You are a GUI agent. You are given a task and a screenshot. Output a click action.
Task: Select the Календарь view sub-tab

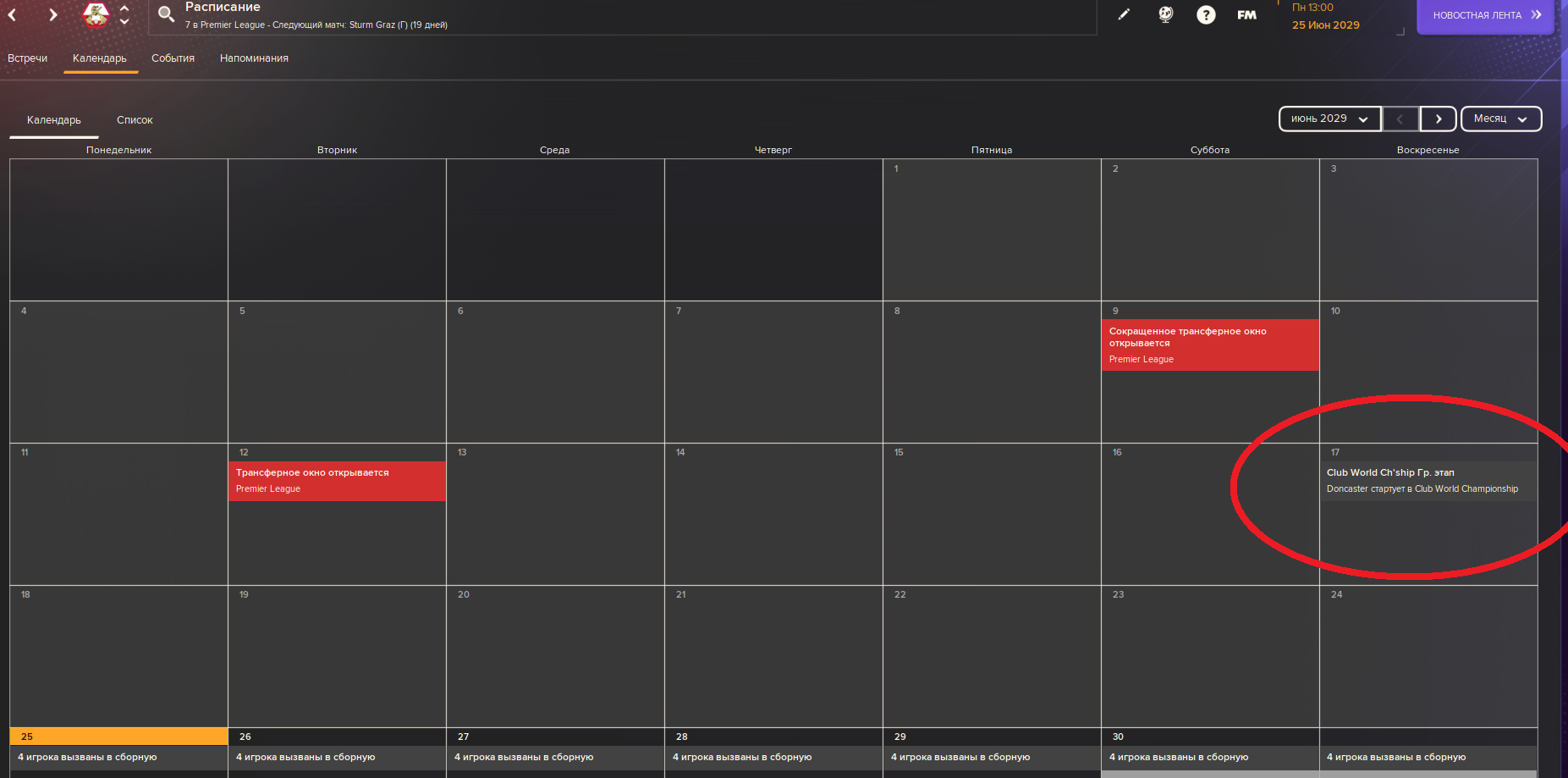click(54, 120)
